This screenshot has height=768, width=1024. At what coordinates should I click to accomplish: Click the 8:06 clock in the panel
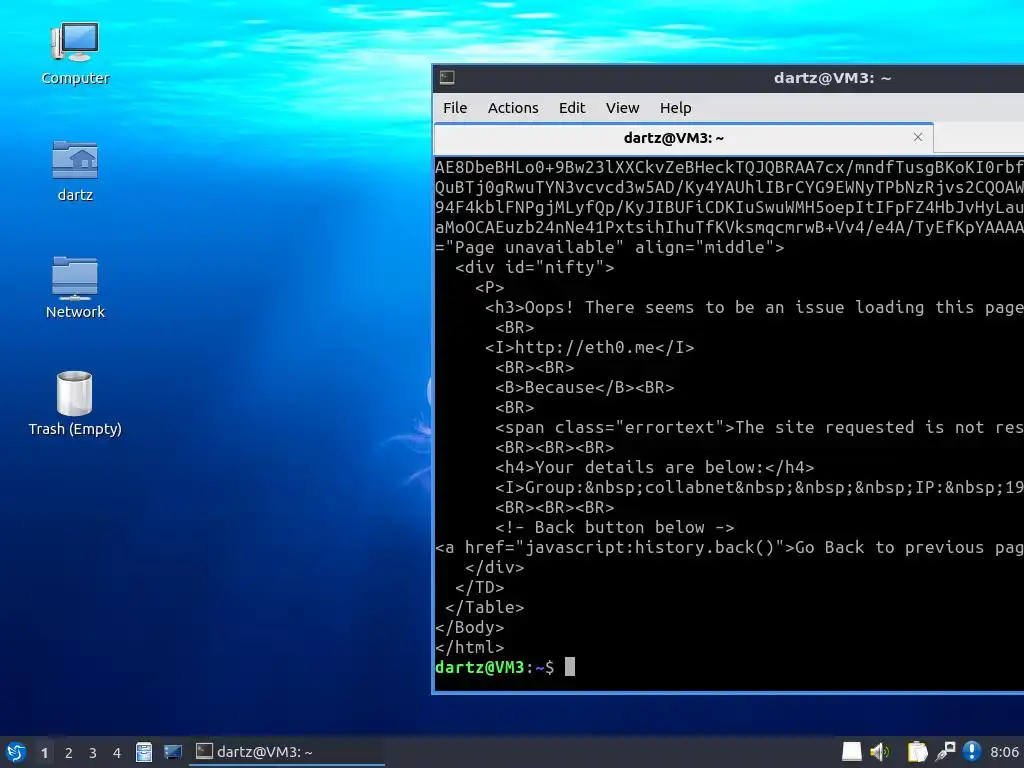click(x=1004, y=752)
